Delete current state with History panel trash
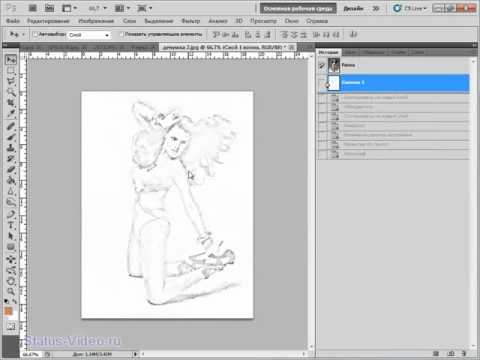The image size is (480, 360). (464, 354)
